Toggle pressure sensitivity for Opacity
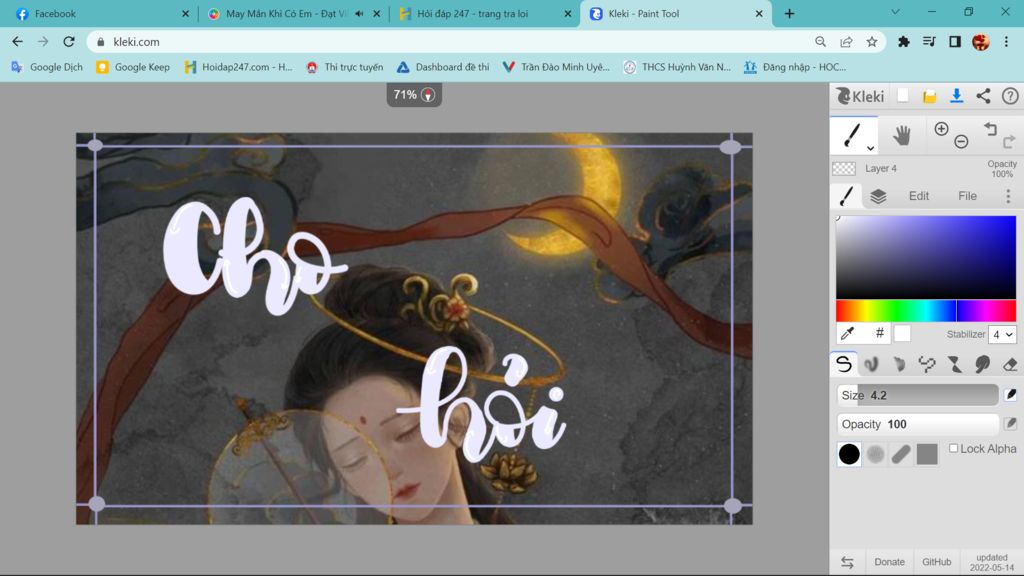This screenshot has height=576, width=1024. tap(1010, 423)
